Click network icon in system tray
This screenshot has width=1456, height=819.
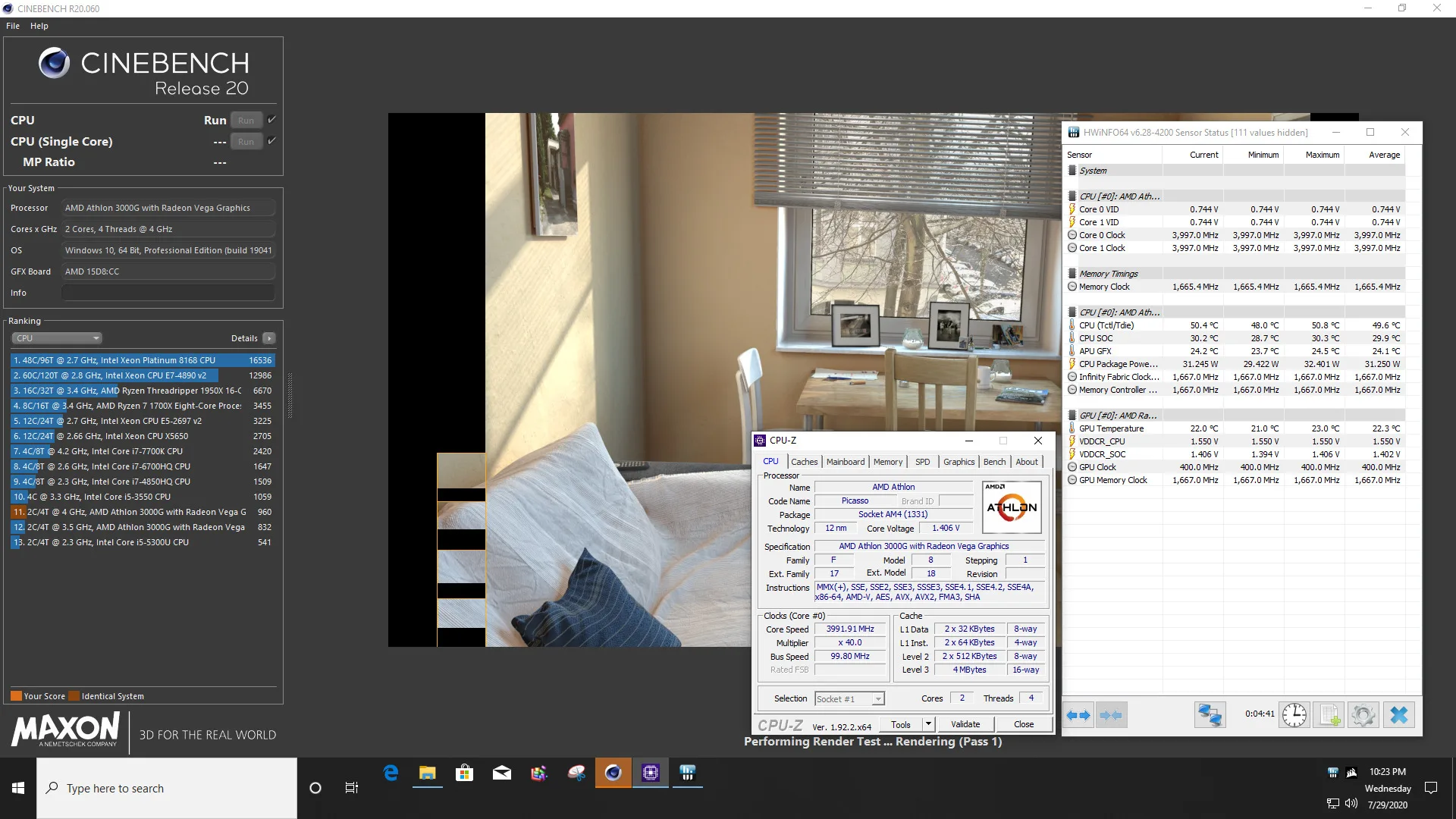coord(1333,803)
